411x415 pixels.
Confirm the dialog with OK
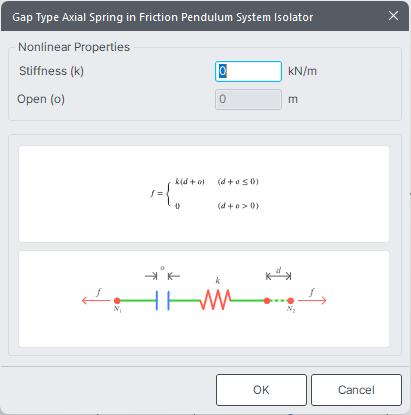261,390
